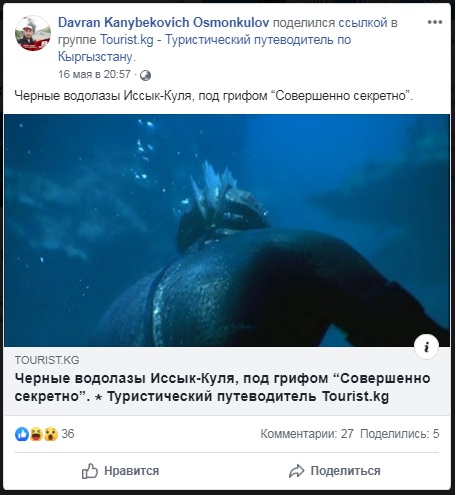Click the blue Like reaction icon

point(22,434)
